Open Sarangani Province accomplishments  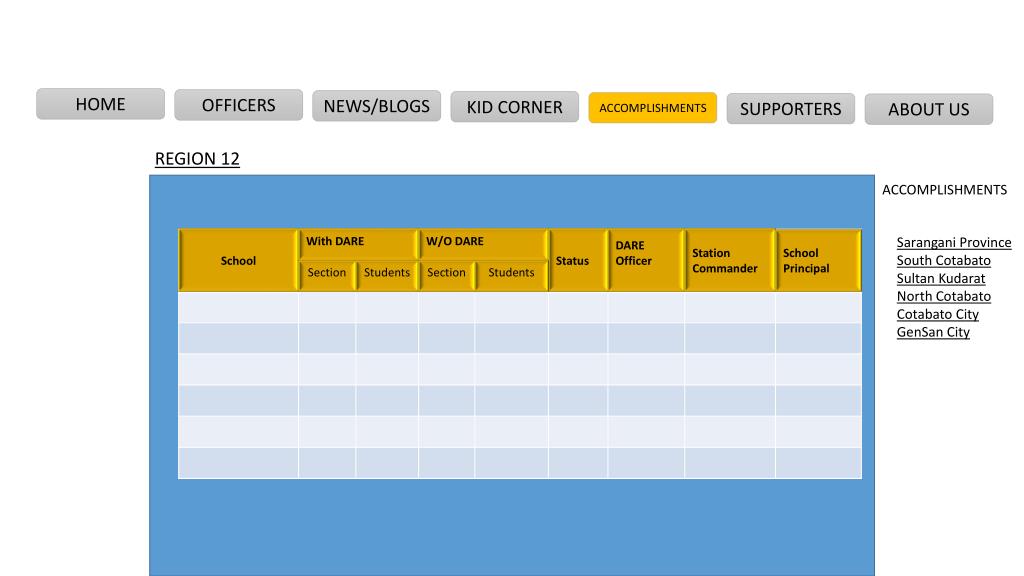tap(953, 242)
